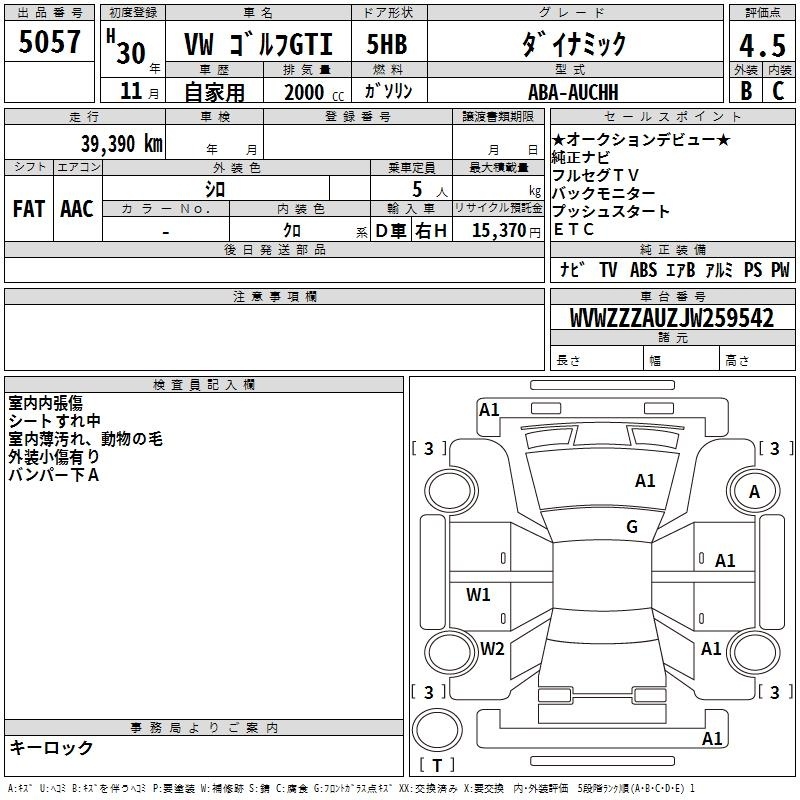Viewport: 800px width, 800px height.
Task: Click the VIN WVWZZZAUZJW259542
Action: coord(671,318)
